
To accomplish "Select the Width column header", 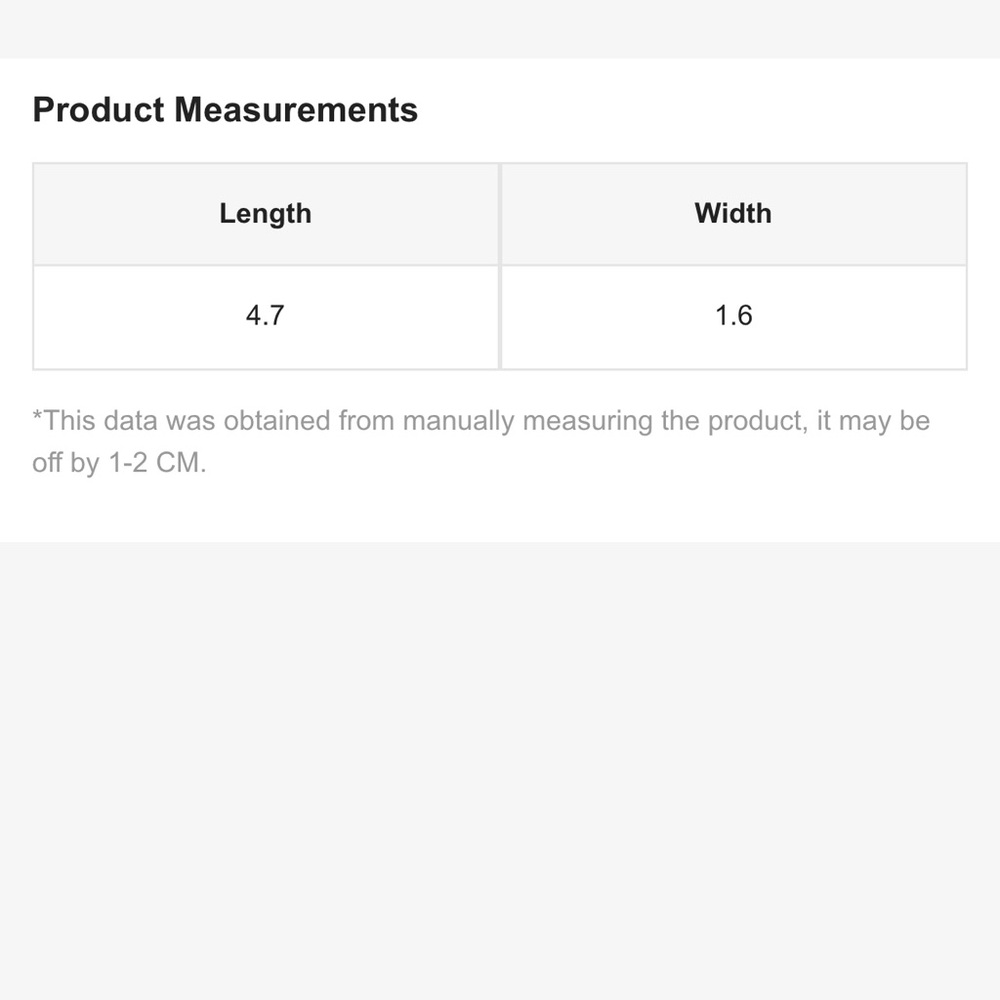I will [x=734, y=214].
